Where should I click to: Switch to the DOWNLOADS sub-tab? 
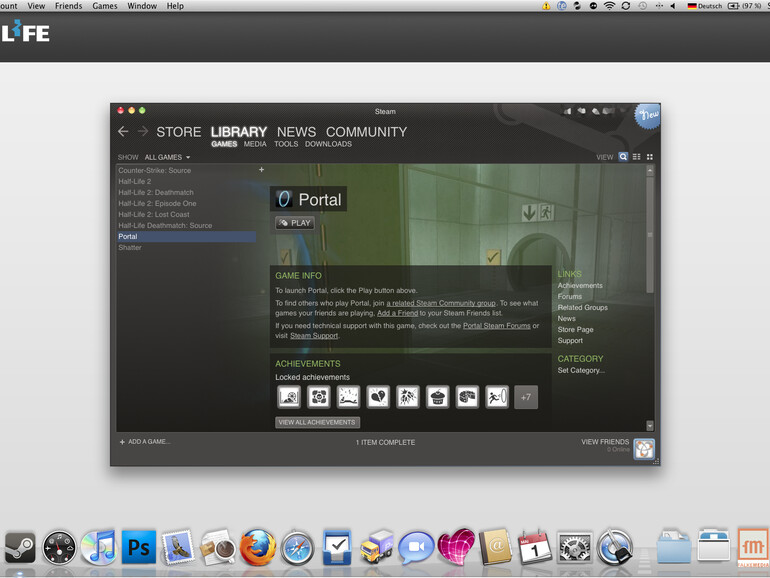click(328, 144)
